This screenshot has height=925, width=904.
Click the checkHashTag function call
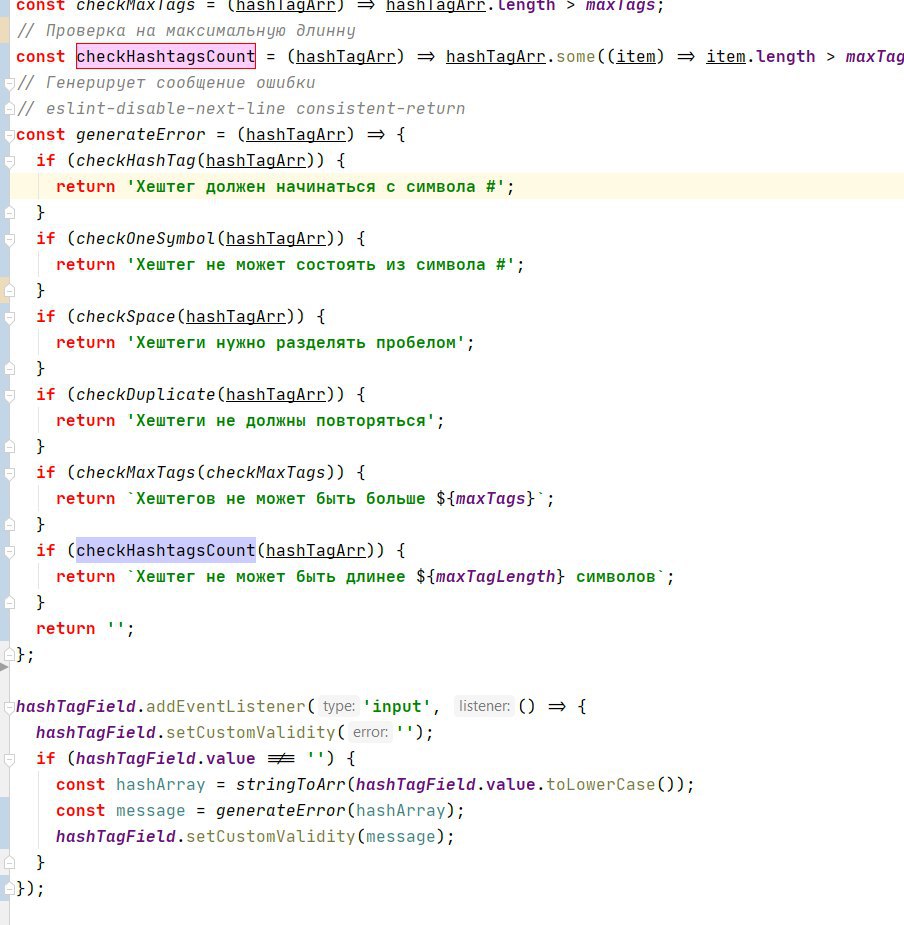tap(136, 160)
